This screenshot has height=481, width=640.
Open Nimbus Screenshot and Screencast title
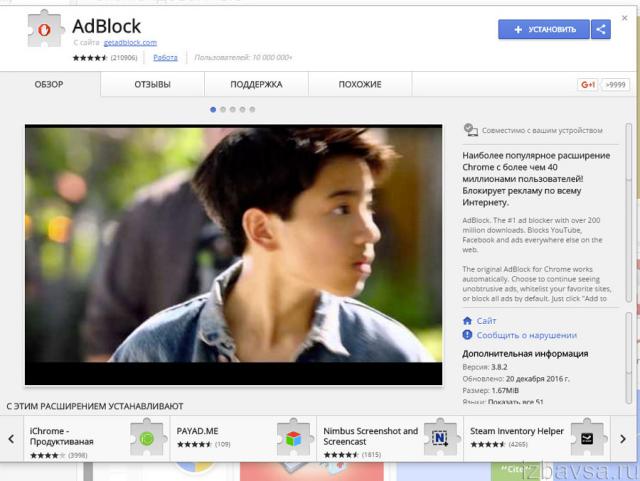(x=371, y=436)
